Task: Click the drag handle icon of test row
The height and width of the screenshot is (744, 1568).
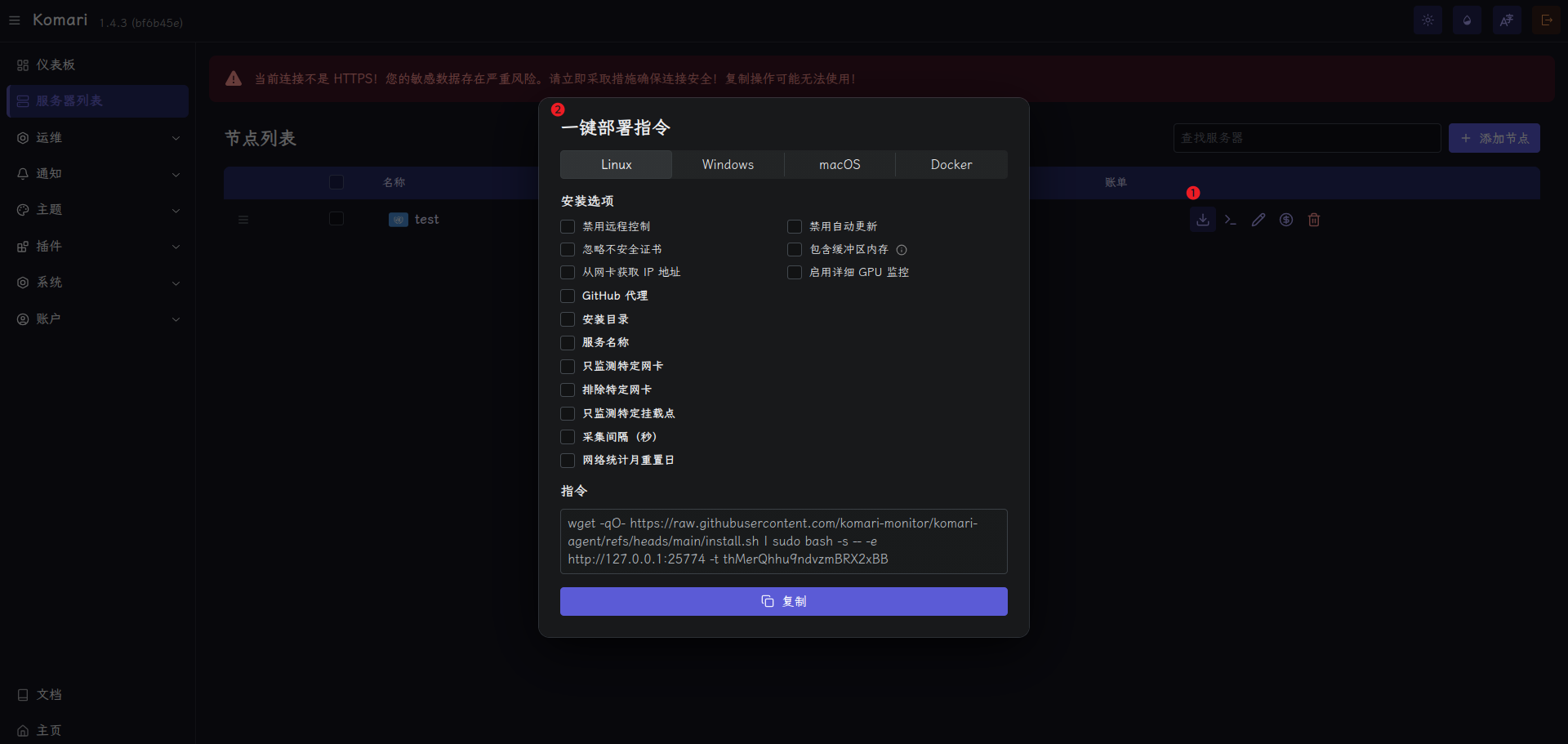Action: click(x=243, y=220)
